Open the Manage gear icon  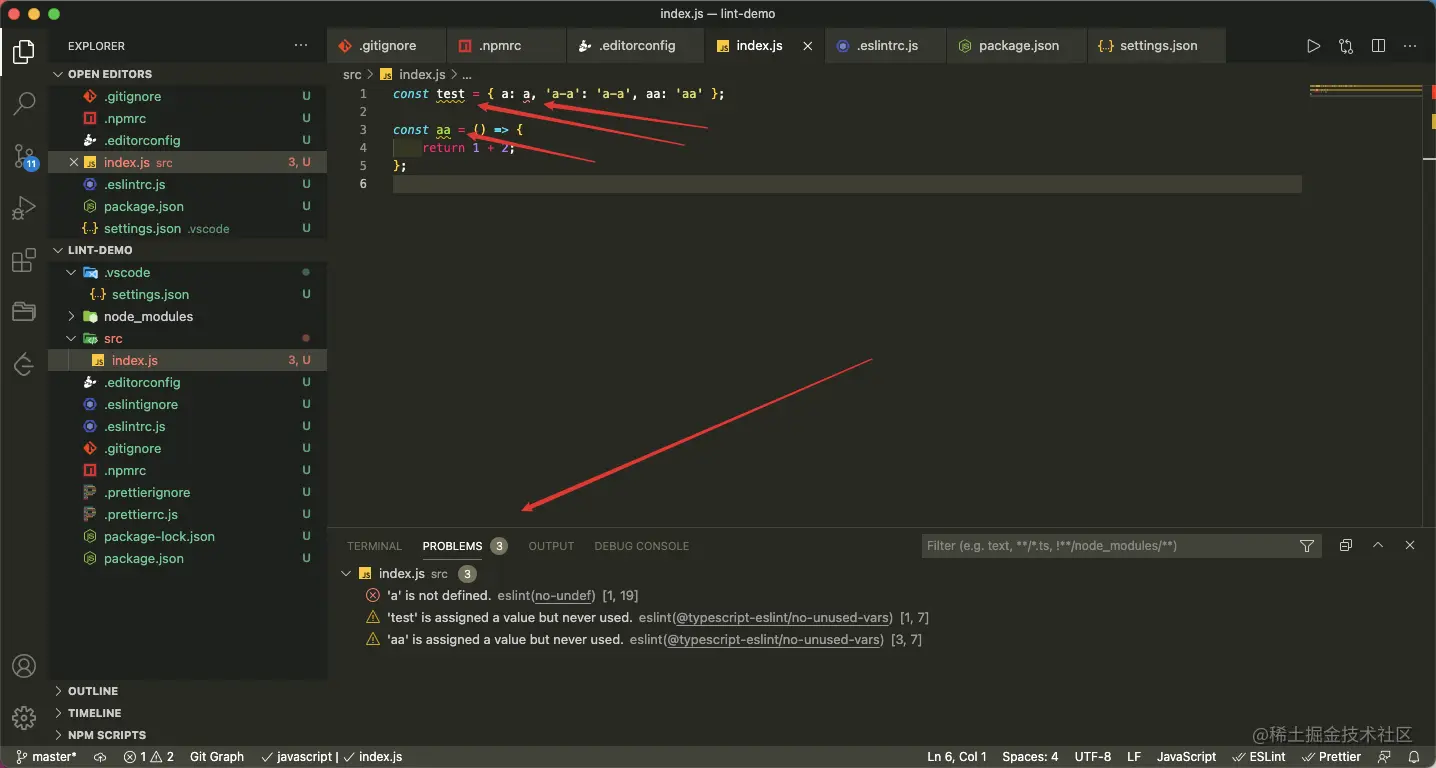tap(24, 717)
